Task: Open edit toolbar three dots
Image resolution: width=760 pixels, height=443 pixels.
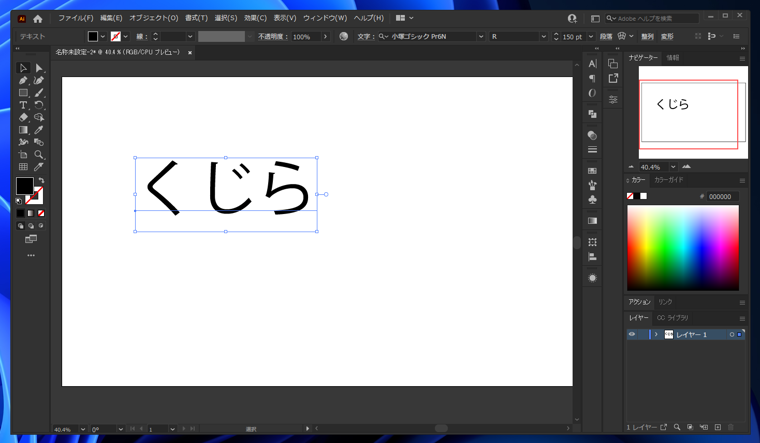Action: [x=31, y=255]
